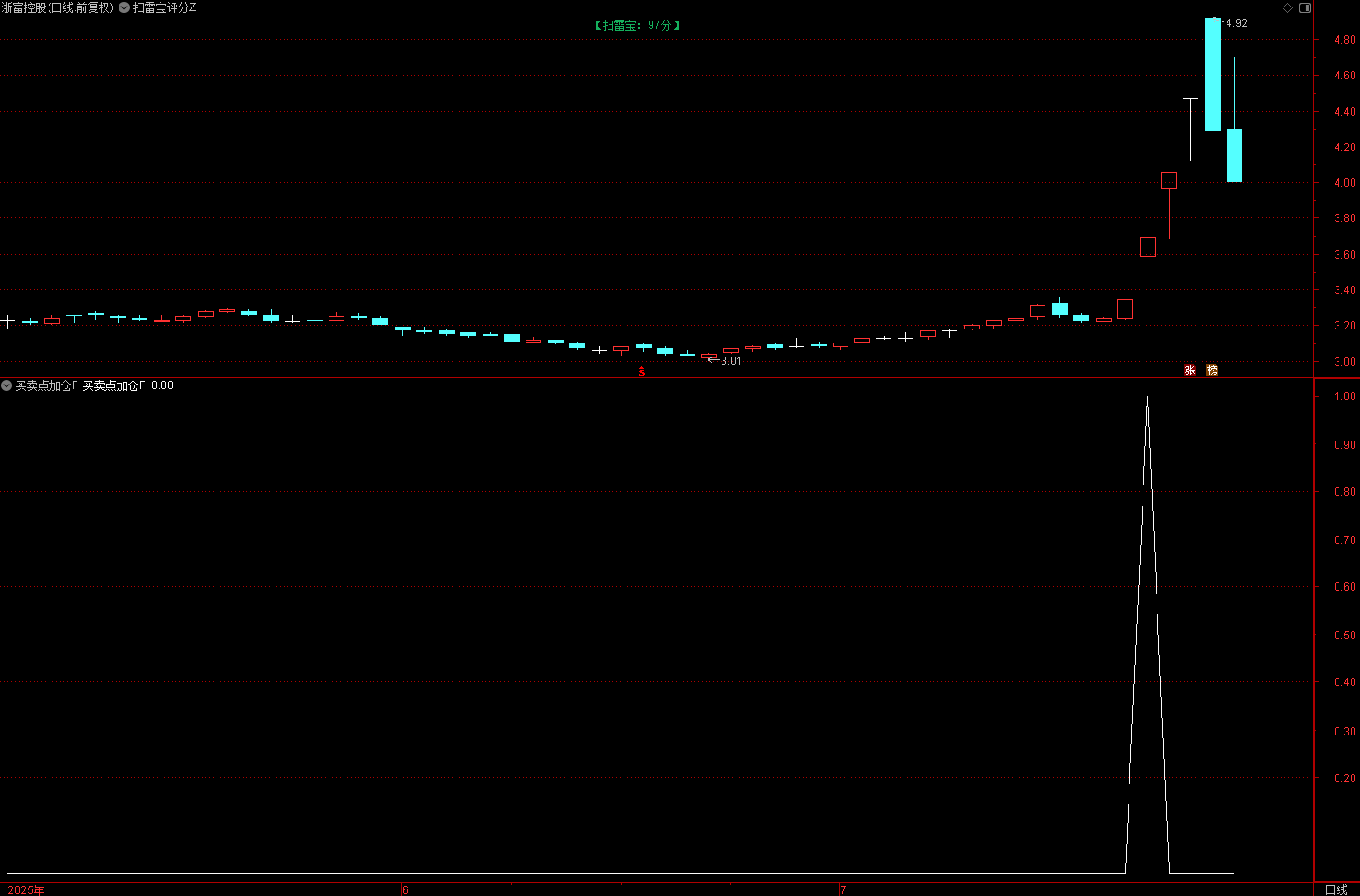The height and width of the screenshot is (896, 1360).
Task: Click the 4.80 price axis label
Action: tap(1345, 40)
